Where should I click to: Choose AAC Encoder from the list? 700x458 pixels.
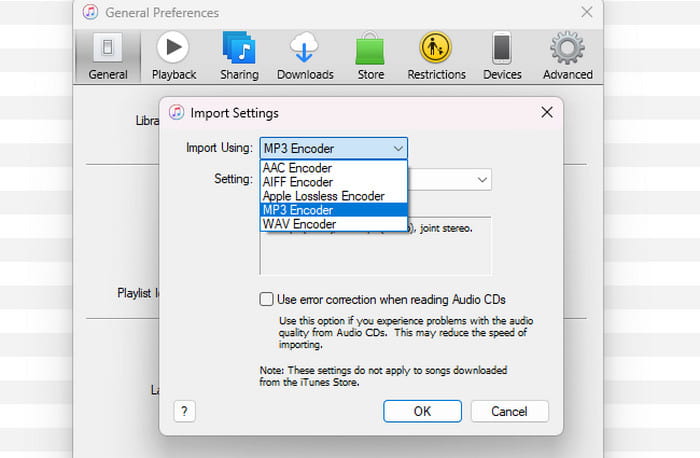click(x=333, y=168)
